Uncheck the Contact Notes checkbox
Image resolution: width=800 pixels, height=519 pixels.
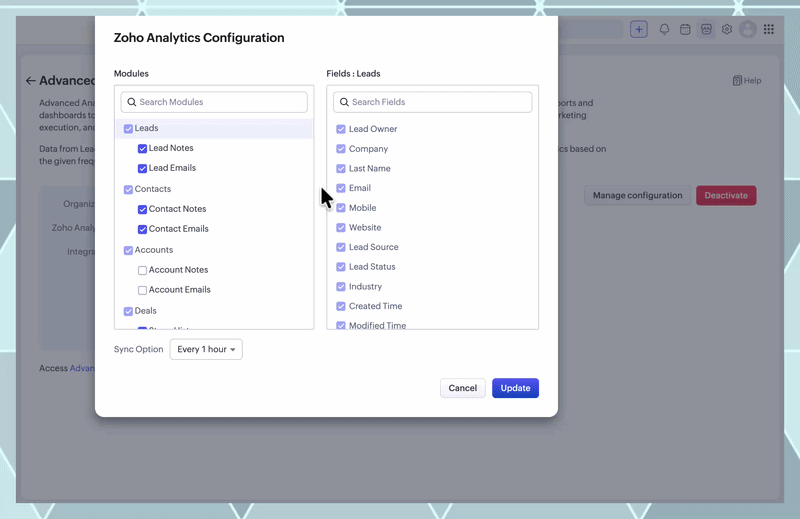142,209
